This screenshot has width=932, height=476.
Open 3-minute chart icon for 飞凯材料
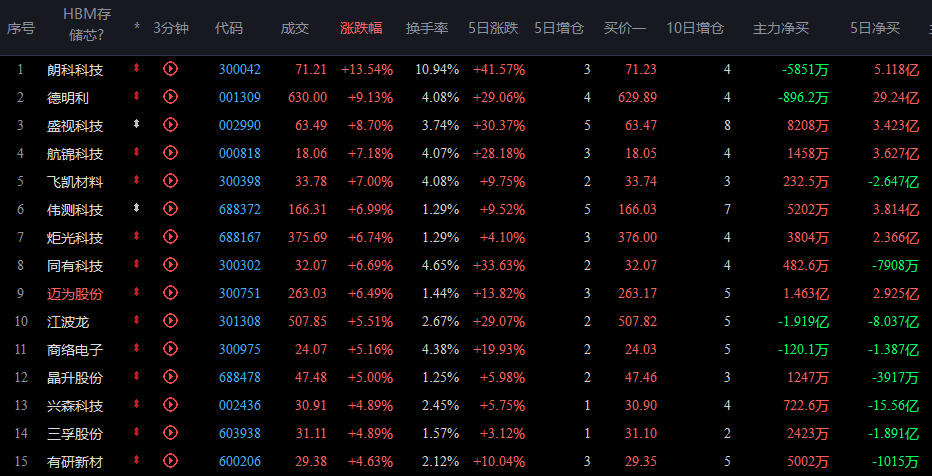tap(171, 181)
